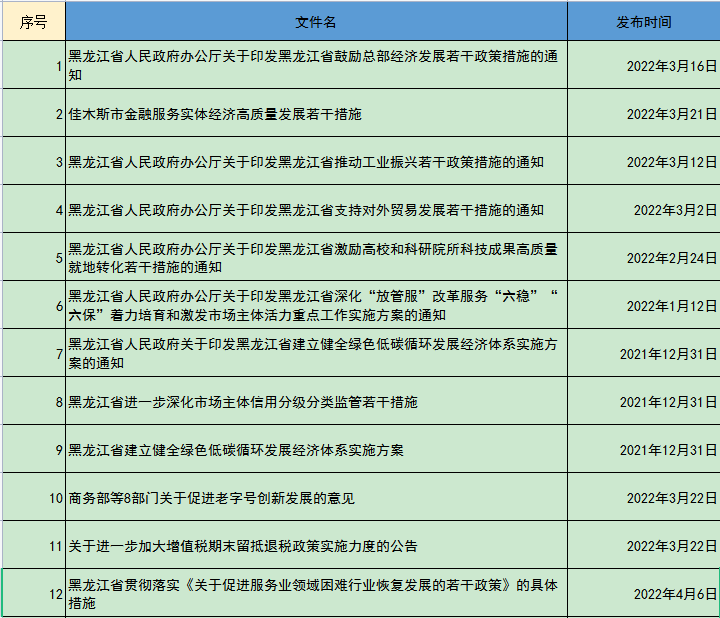The height and width of the screenshot is (618, 720).
Task: Click the date cell 2022年2月24日
Action: 643,258
